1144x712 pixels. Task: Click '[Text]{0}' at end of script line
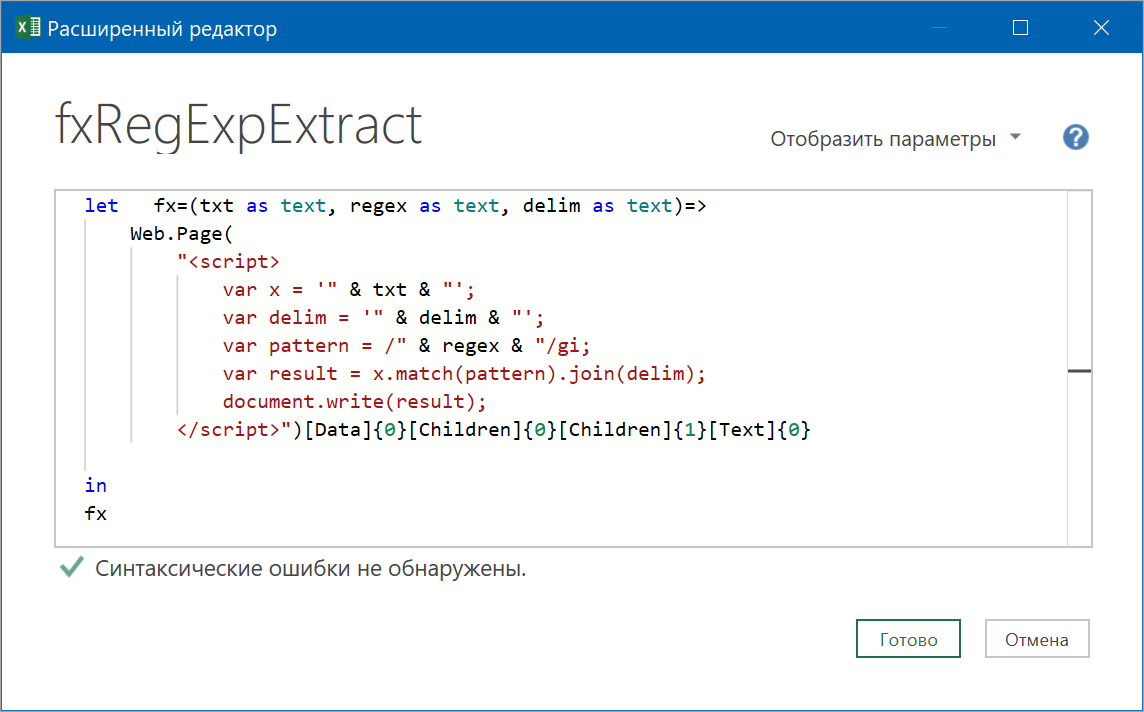pyautogui.click(x=760, y=430)
